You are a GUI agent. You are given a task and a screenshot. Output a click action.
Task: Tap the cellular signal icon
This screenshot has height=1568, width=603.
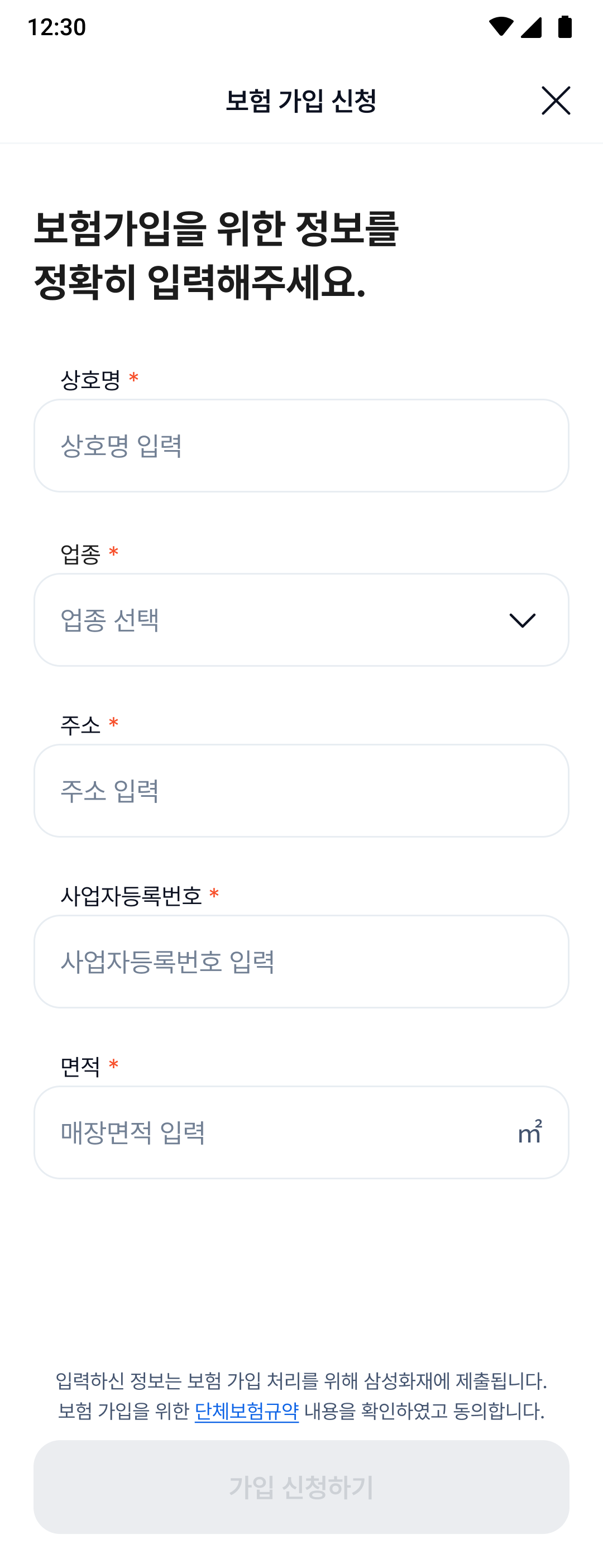[x=531, y=27]
